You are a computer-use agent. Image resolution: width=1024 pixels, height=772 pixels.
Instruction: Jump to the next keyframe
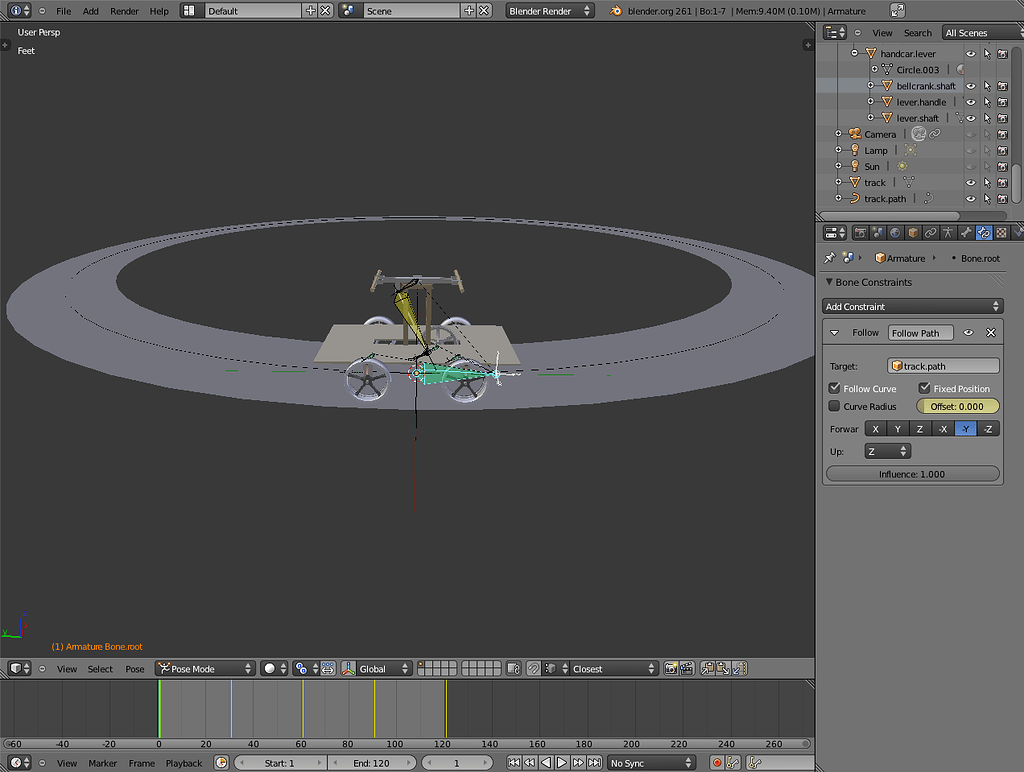(x=578, y=763)
